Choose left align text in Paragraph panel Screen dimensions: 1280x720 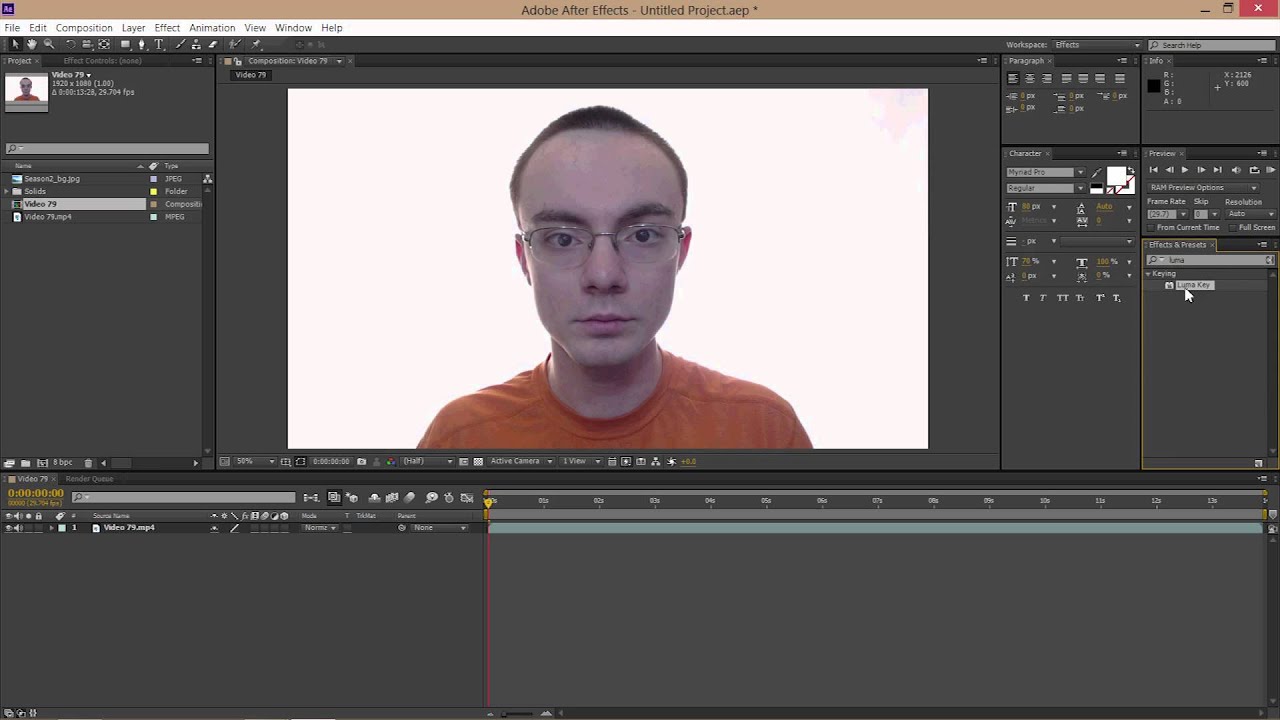tap(1013, 78)
